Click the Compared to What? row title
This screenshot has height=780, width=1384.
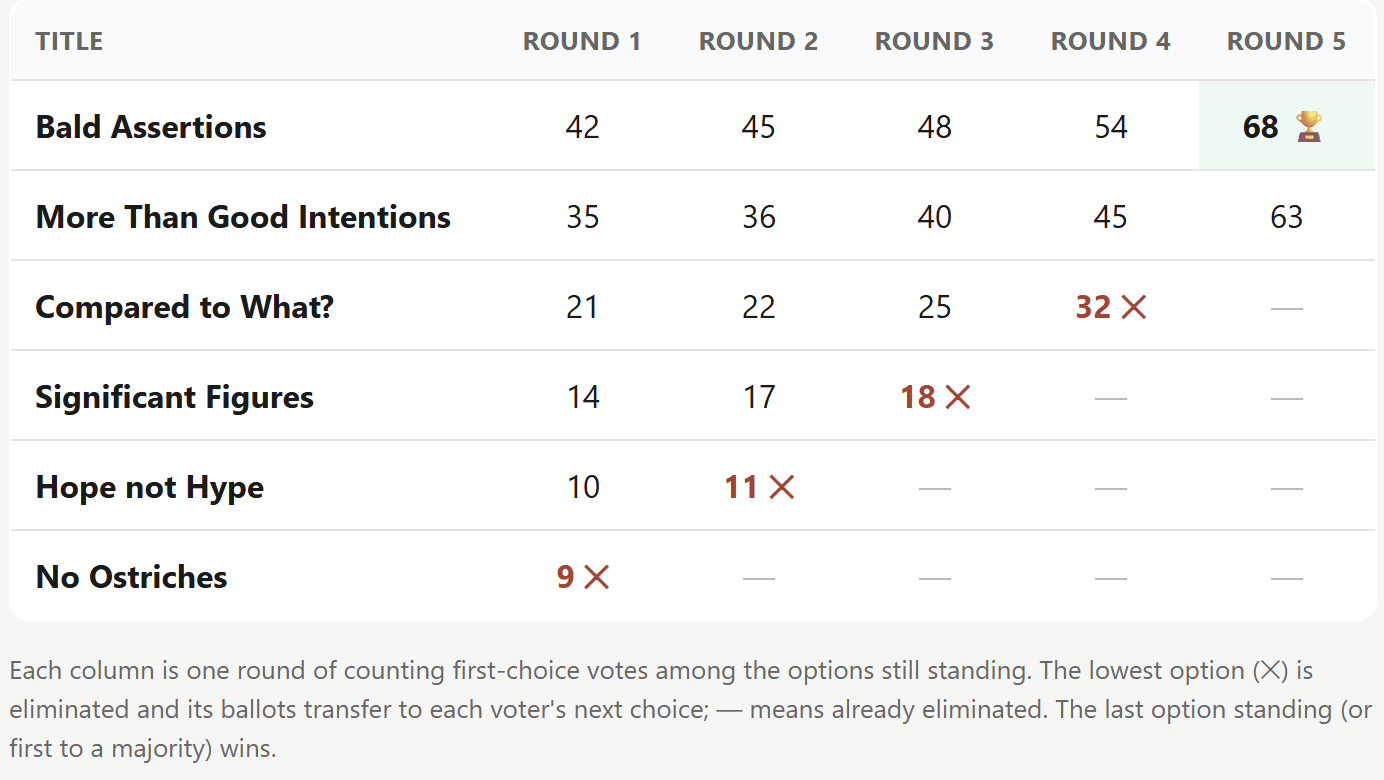pos(185,307)
